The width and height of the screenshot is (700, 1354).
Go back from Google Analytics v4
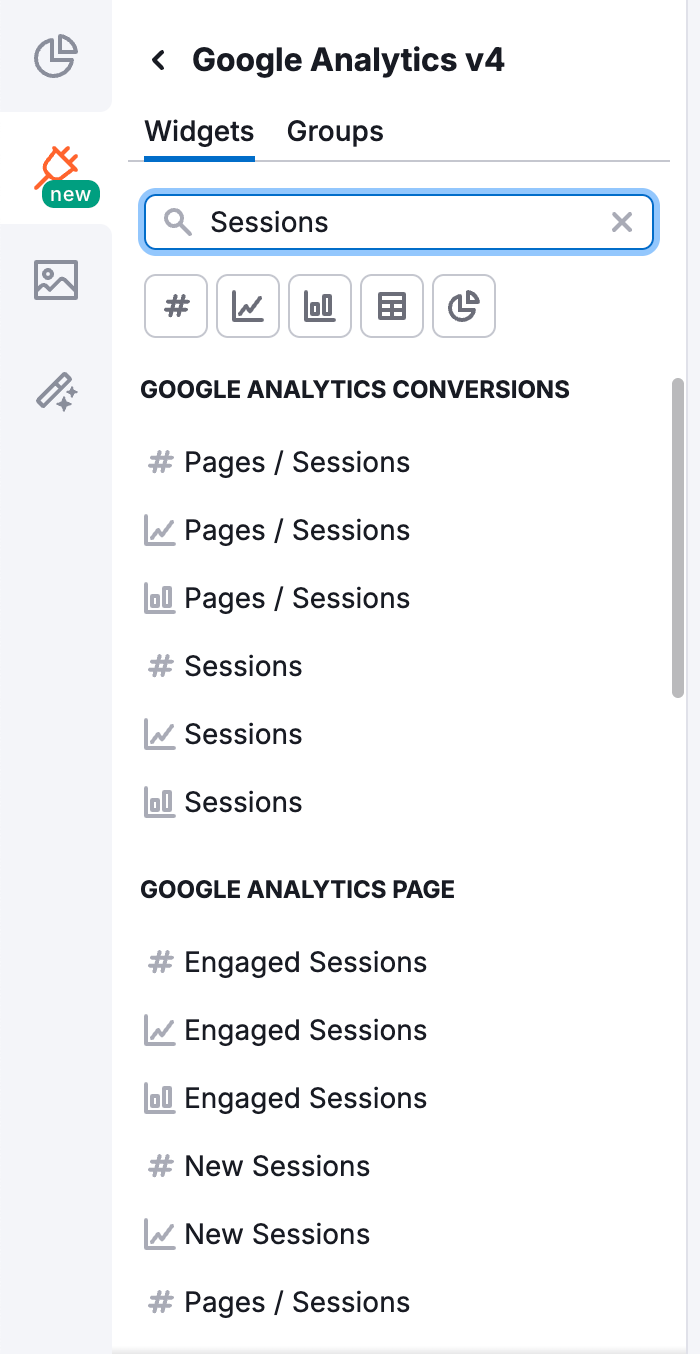[x=157, y=60]
